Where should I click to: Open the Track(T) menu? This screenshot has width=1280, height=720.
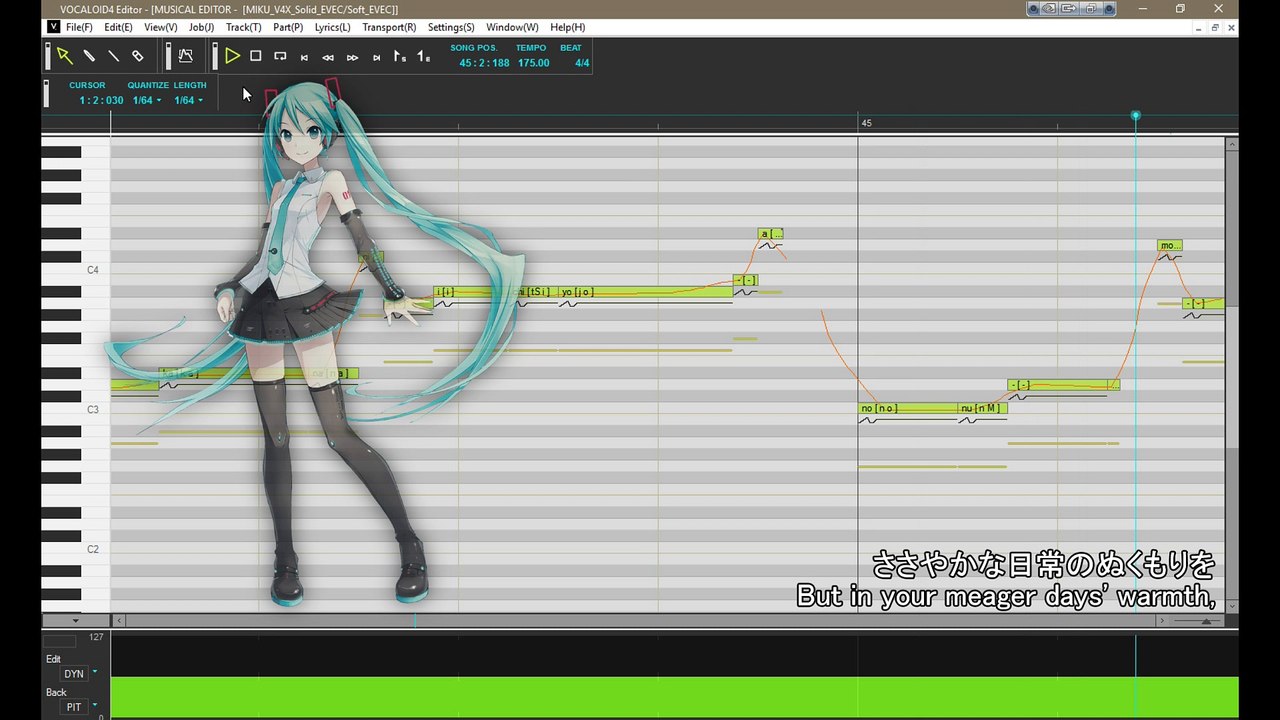click(x=243, y=27)
